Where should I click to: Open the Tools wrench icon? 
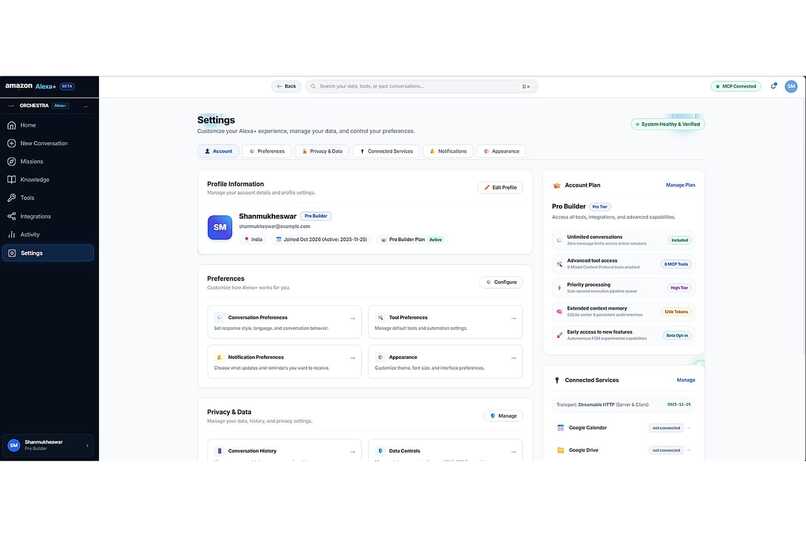click(x=12, y=198)
